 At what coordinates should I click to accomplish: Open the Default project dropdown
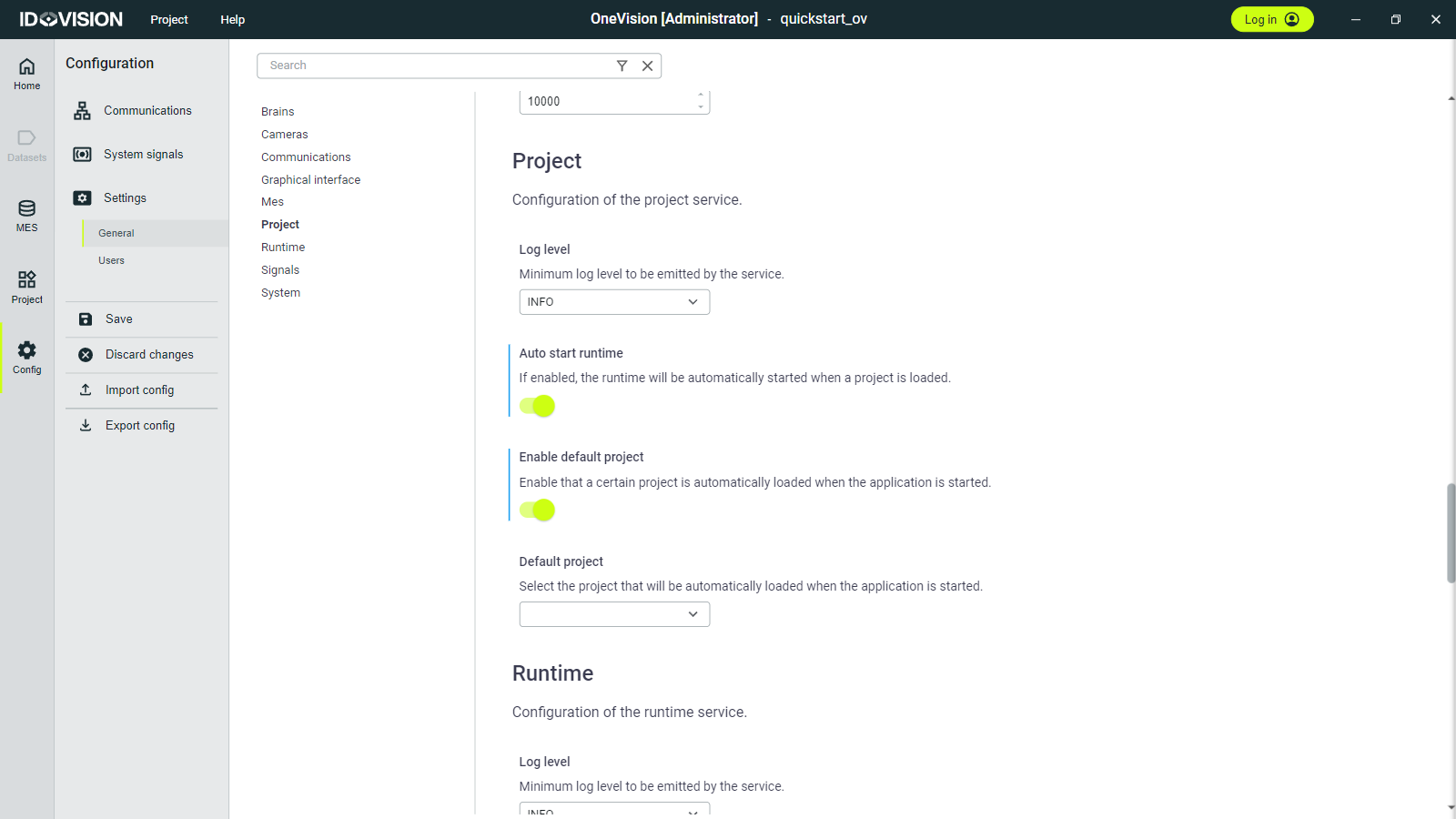pyautogui.click(x=614, y=614)
